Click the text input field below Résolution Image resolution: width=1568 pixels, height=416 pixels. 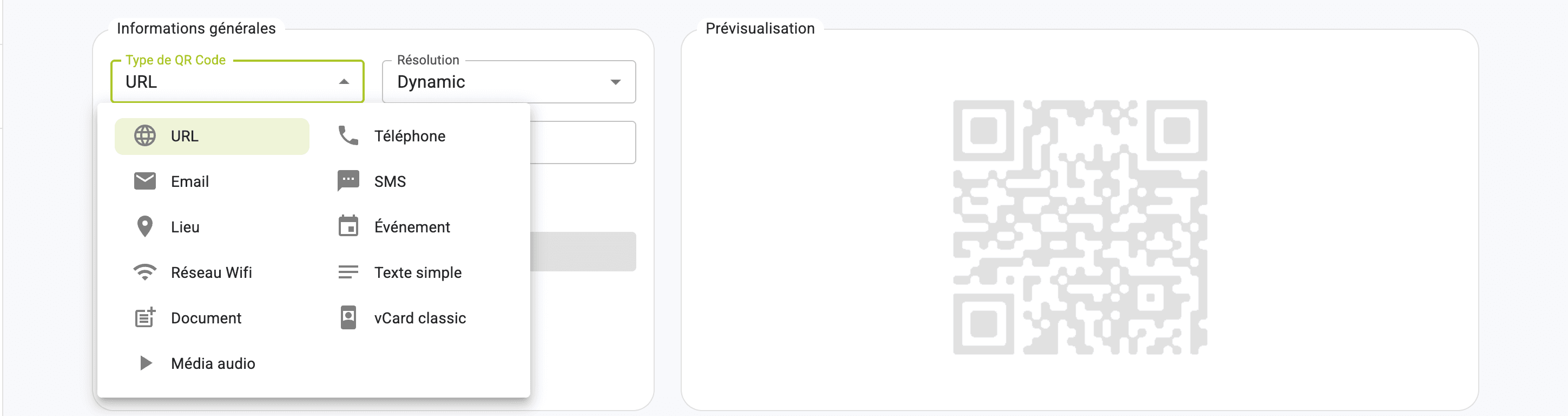(582, 142)
